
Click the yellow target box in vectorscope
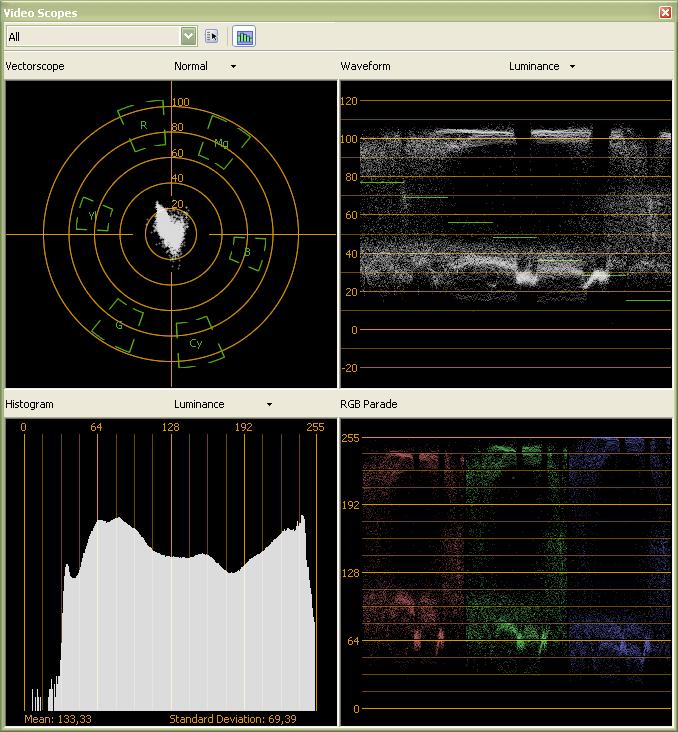(93, 214)
